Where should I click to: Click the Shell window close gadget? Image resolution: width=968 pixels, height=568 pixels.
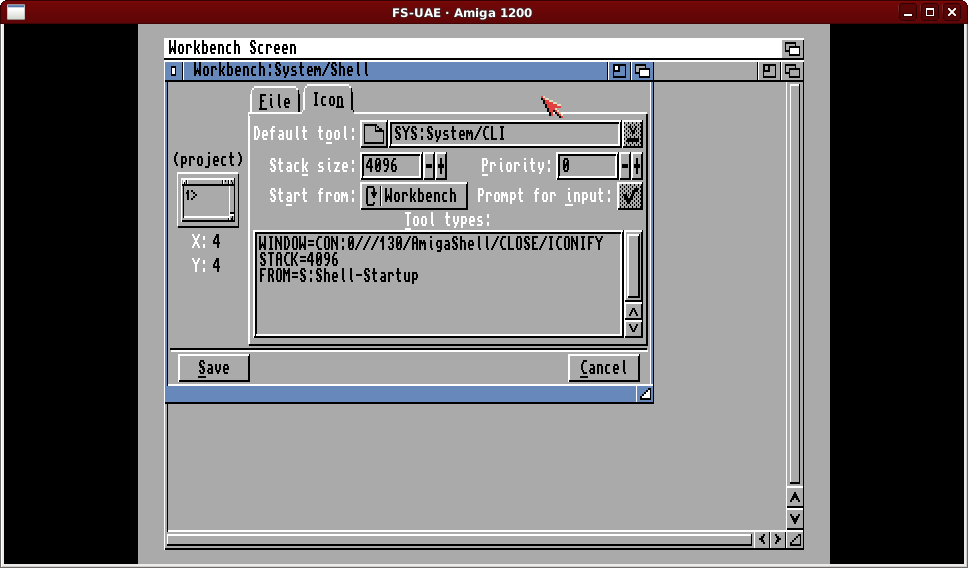coord(173,71)
